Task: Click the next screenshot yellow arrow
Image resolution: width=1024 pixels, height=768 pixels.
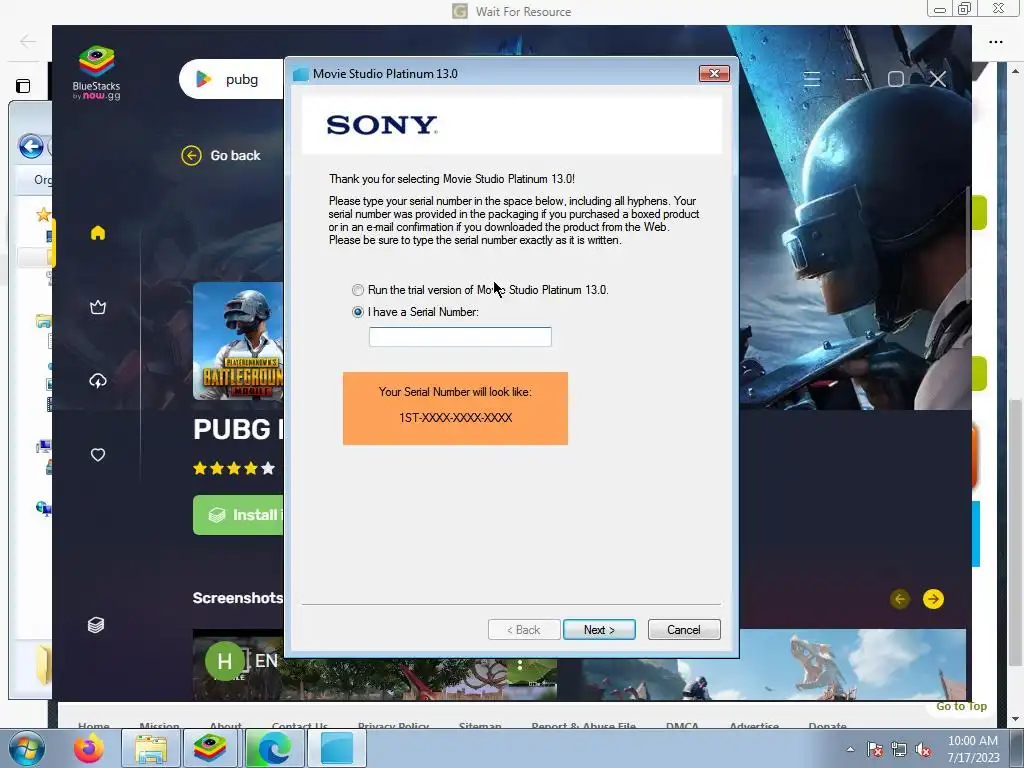Action: tap(933, 599)
